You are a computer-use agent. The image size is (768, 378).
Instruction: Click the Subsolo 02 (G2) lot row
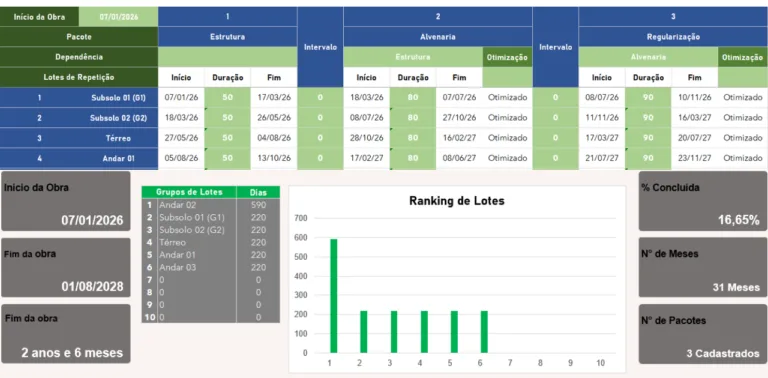tap(79, 118)
